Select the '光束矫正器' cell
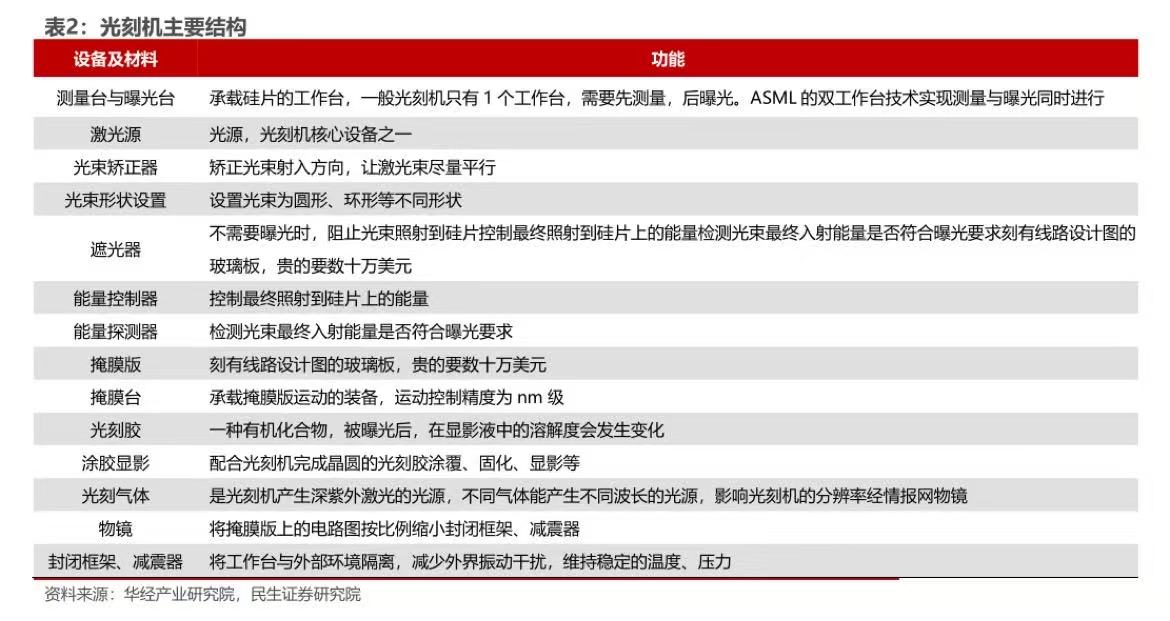The height and width of the screenshot is (621, 1170). 116,167
